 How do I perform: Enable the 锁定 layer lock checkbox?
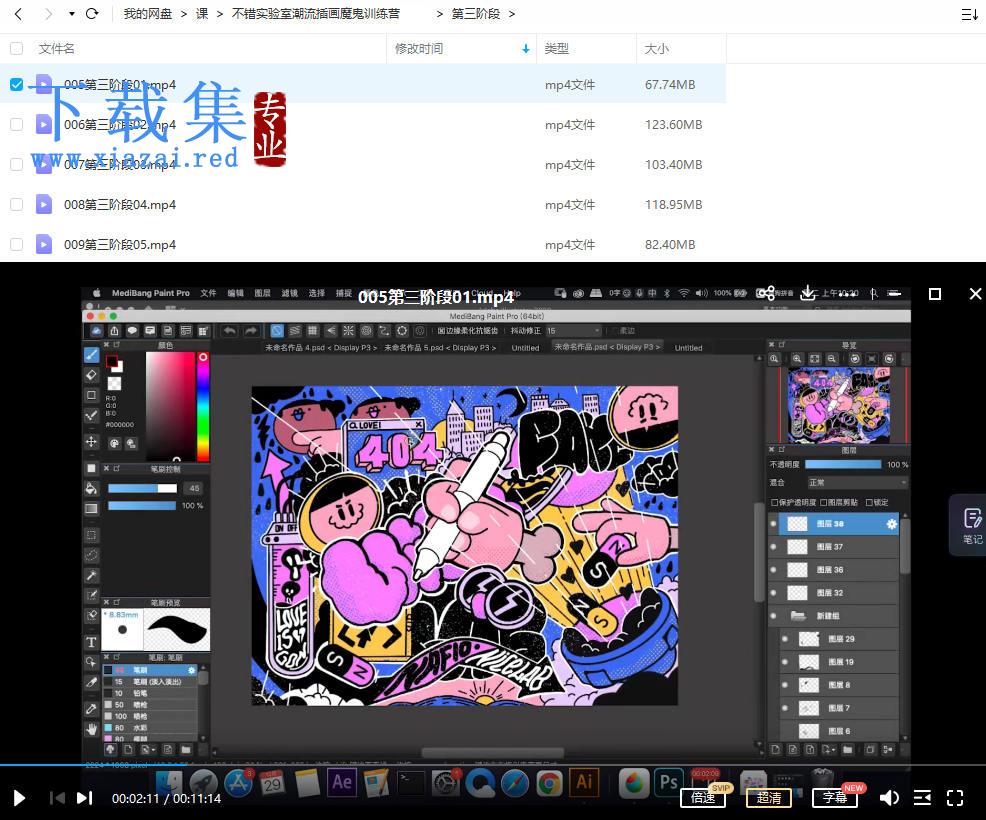(x=869, y=502)
